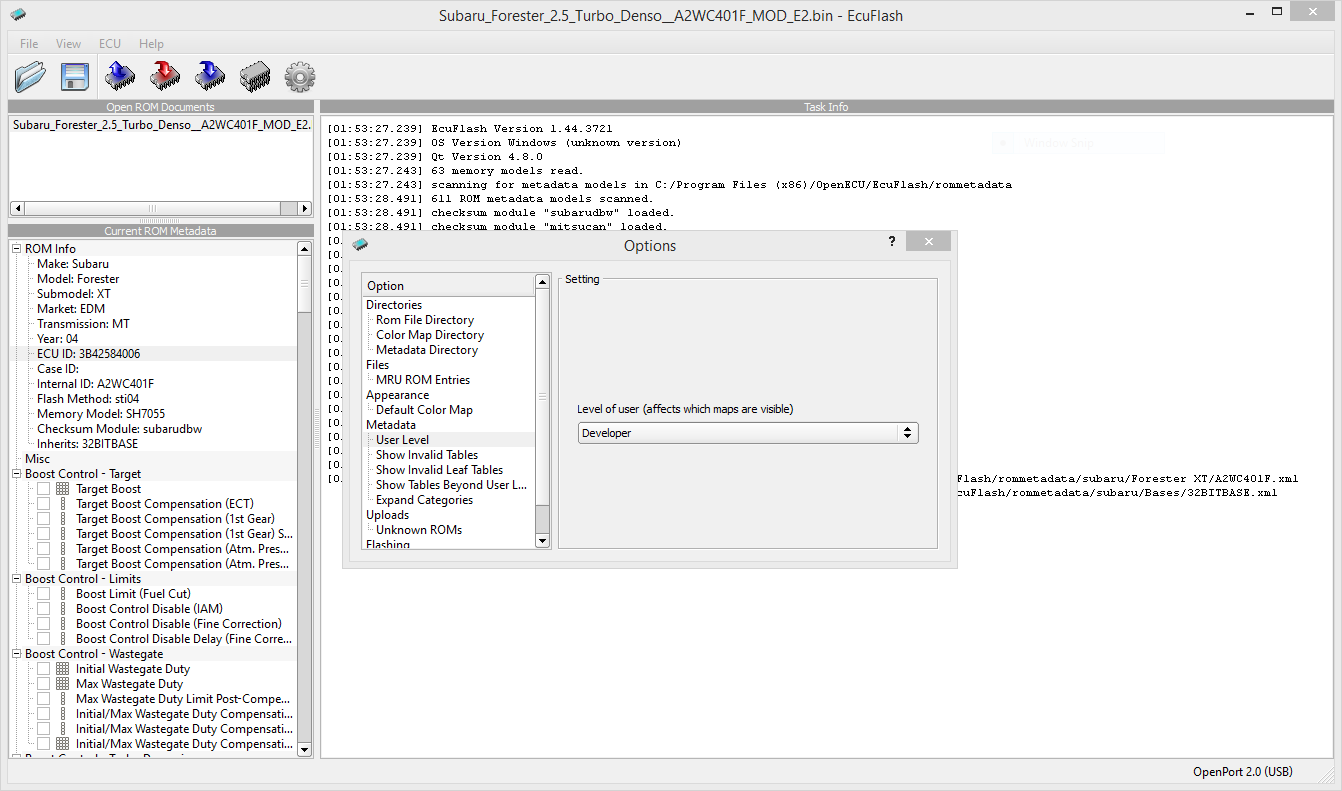Viewport: 1342px width, 791px height.
Task: Open the View menu
Action: point(69,44)
